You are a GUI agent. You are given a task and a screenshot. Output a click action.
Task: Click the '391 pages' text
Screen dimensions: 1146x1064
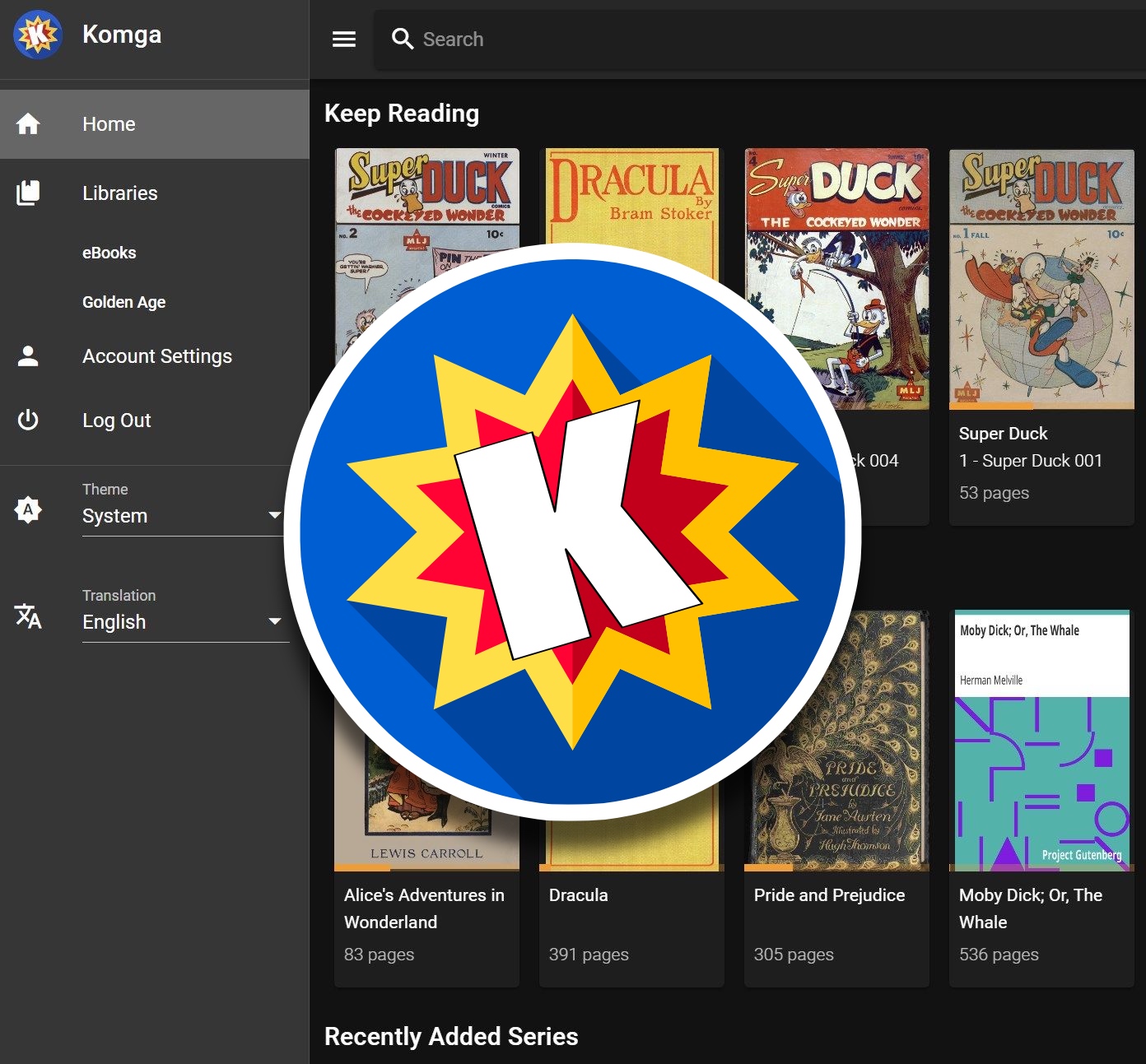click(589, 955)
